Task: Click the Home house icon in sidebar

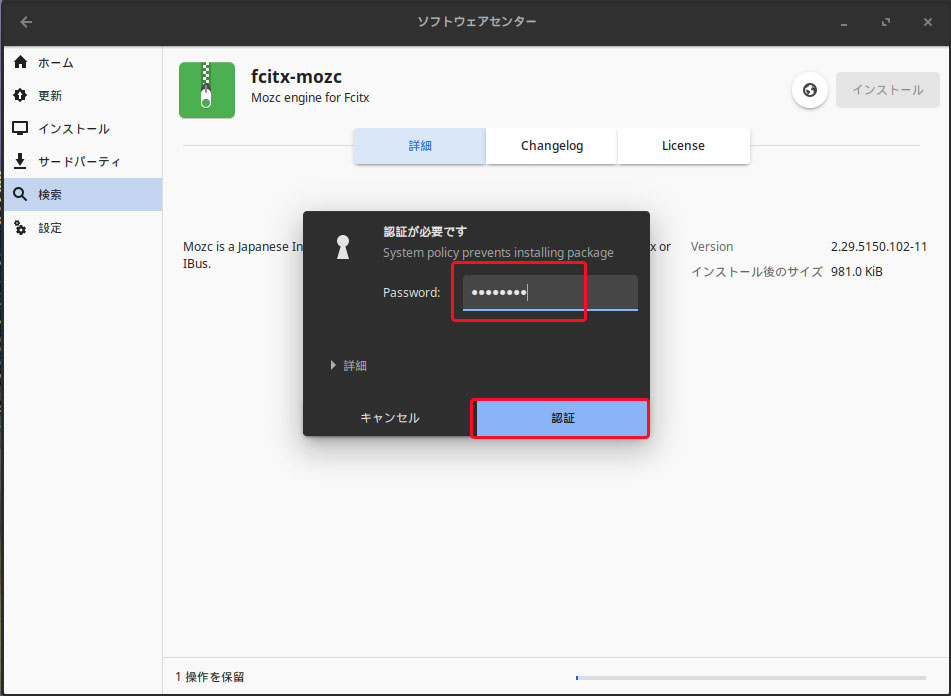Action: [20, 63]
